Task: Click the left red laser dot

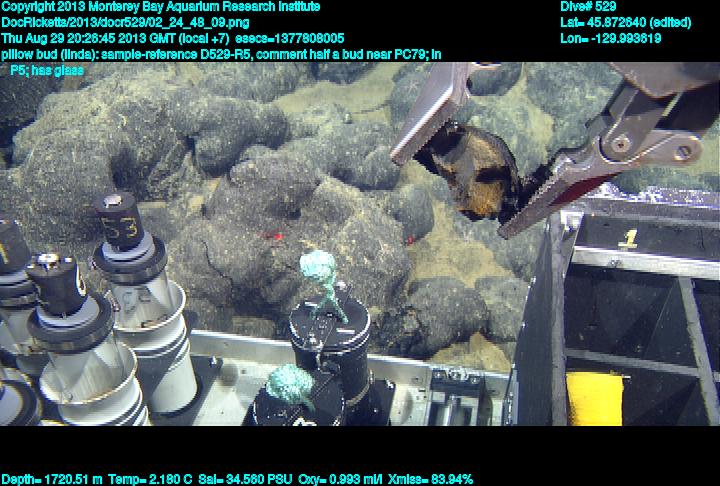Action: point(269,237)
